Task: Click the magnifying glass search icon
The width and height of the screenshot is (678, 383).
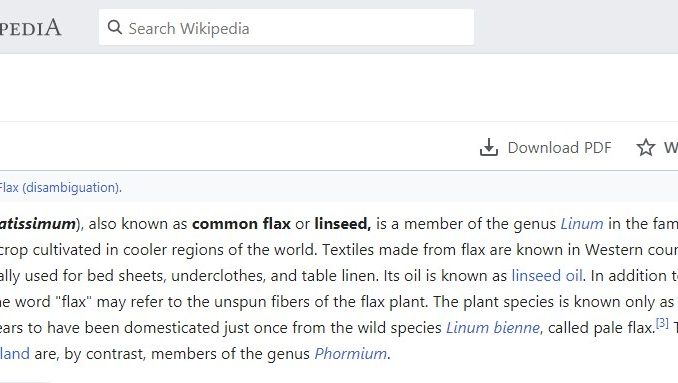Action: [x=115, y=27]
